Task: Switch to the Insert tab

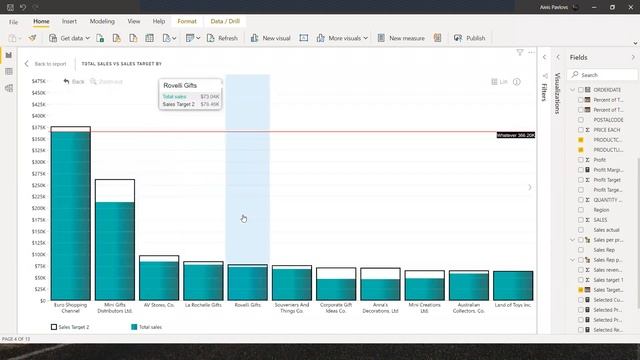Action: pyautogui.click(x=69, y=21)
